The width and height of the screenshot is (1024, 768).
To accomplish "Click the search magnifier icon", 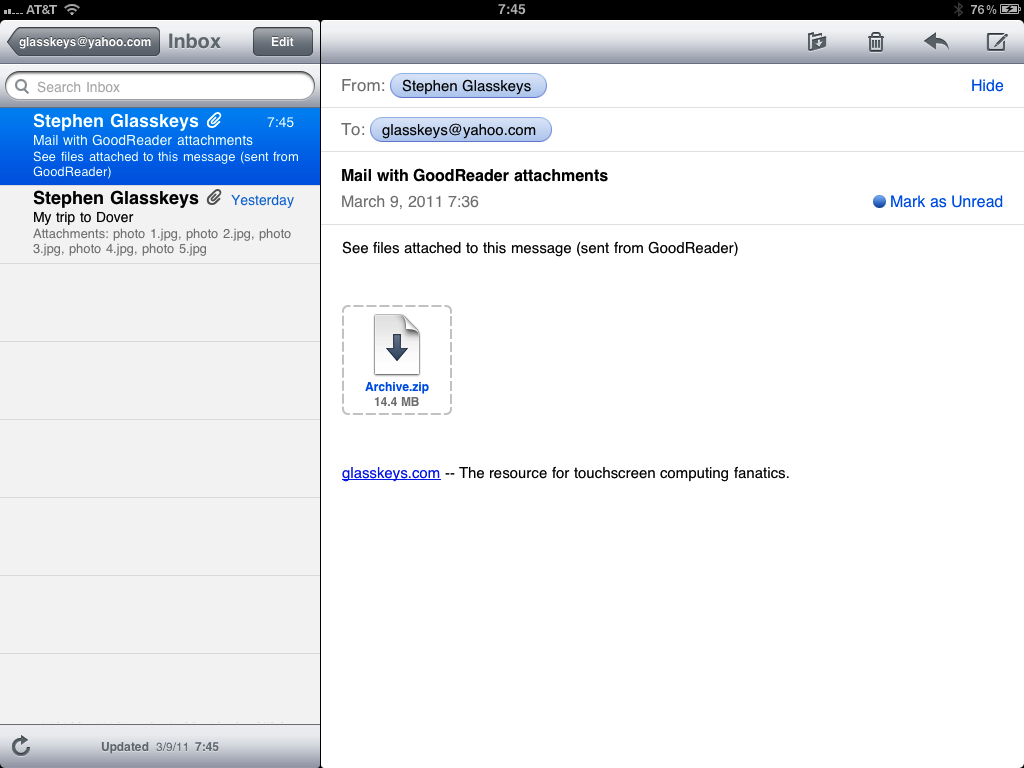I will [x=22, y=87].
